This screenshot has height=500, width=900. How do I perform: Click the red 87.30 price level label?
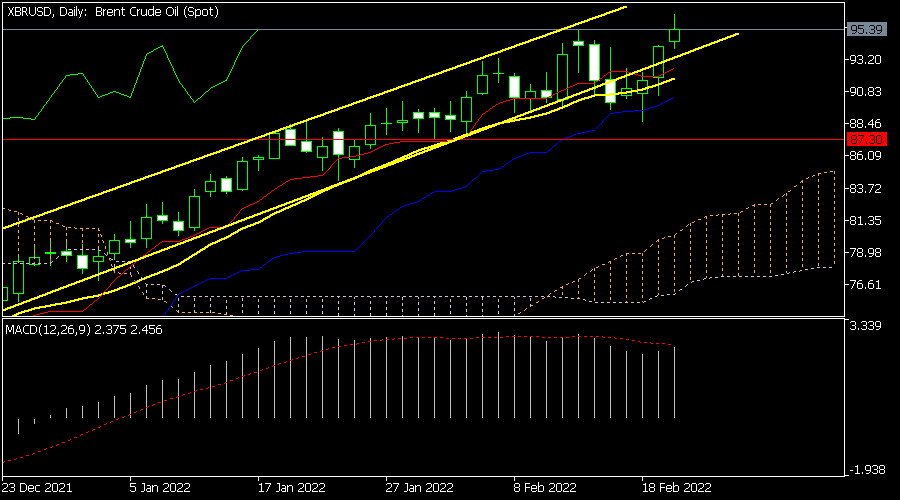coord(867,139)
